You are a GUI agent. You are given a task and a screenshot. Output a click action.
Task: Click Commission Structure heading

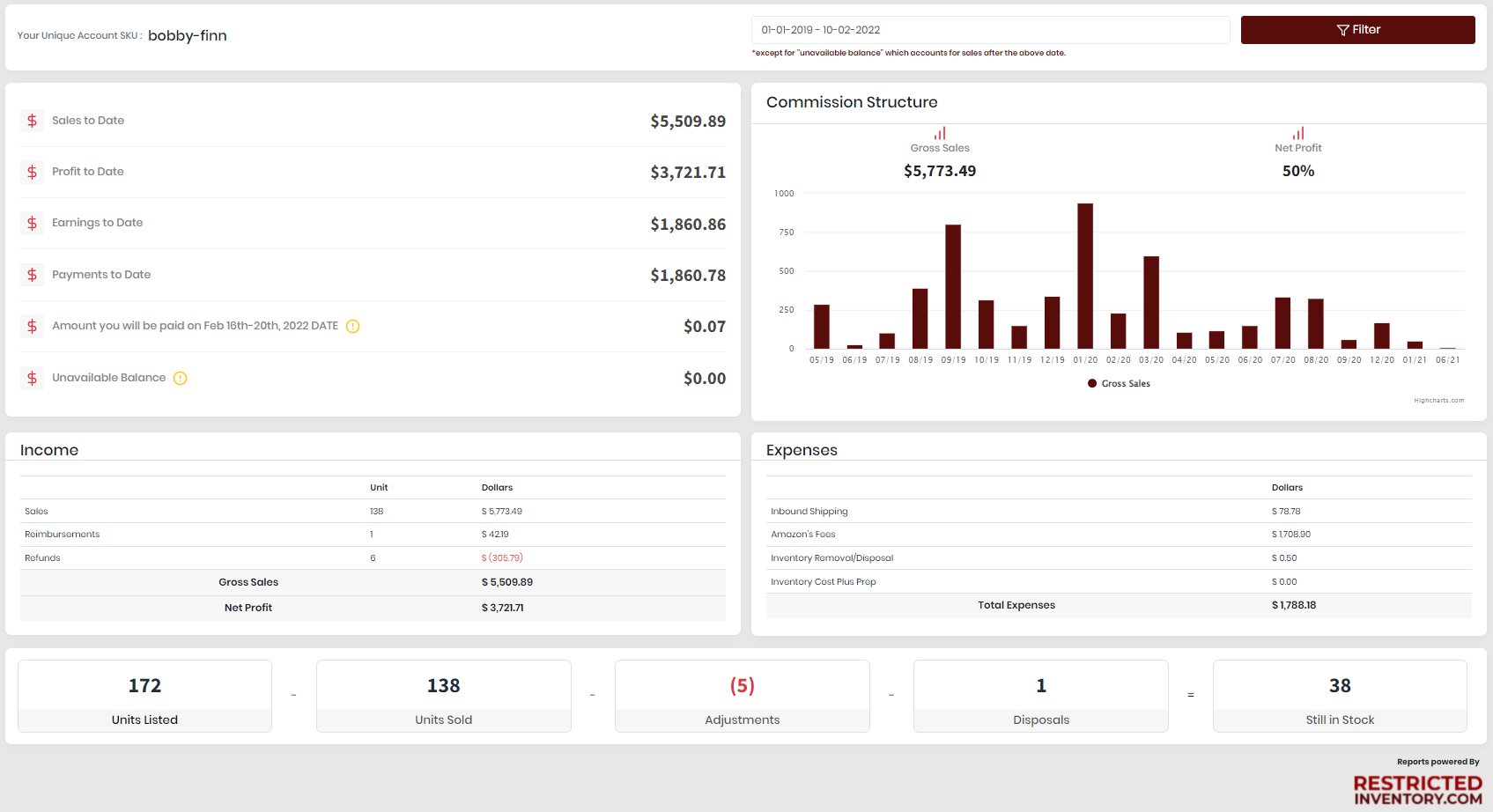click(852, 102)
